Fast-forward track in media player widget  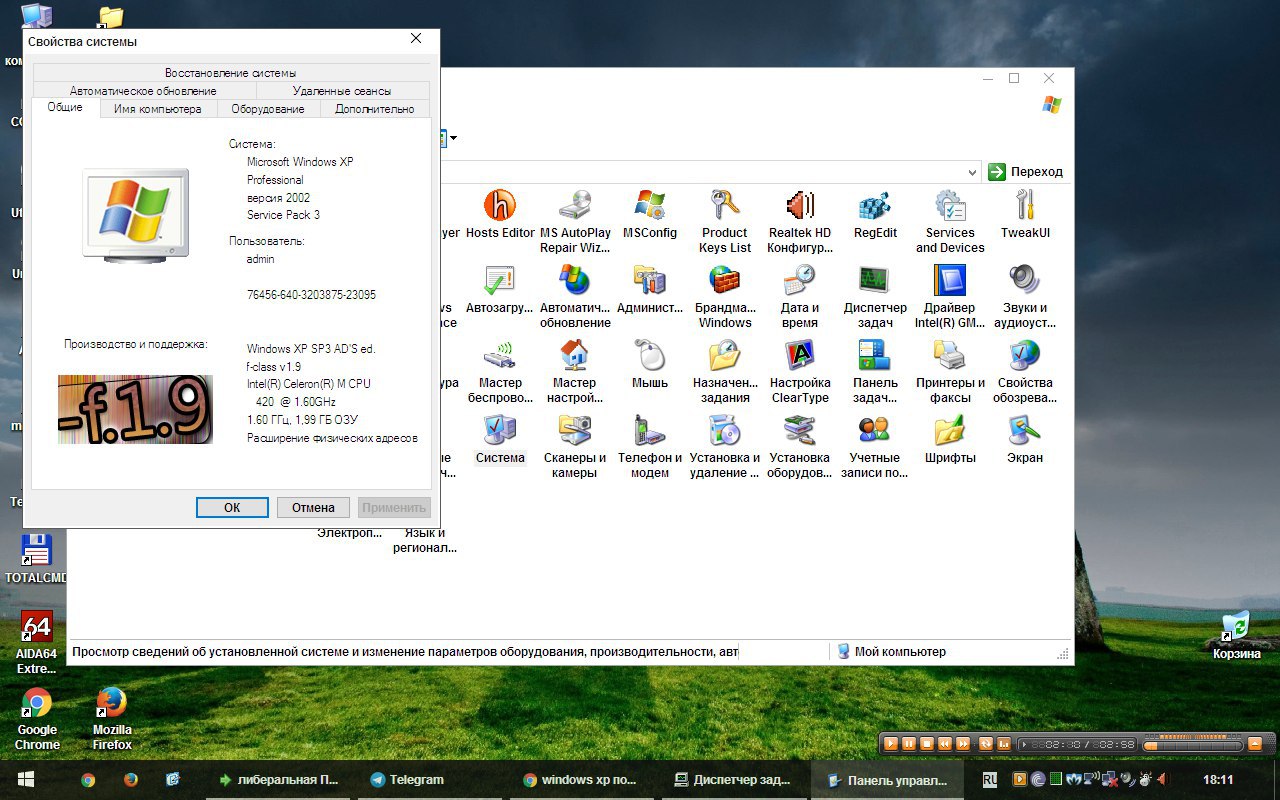[x=963, y=744]
